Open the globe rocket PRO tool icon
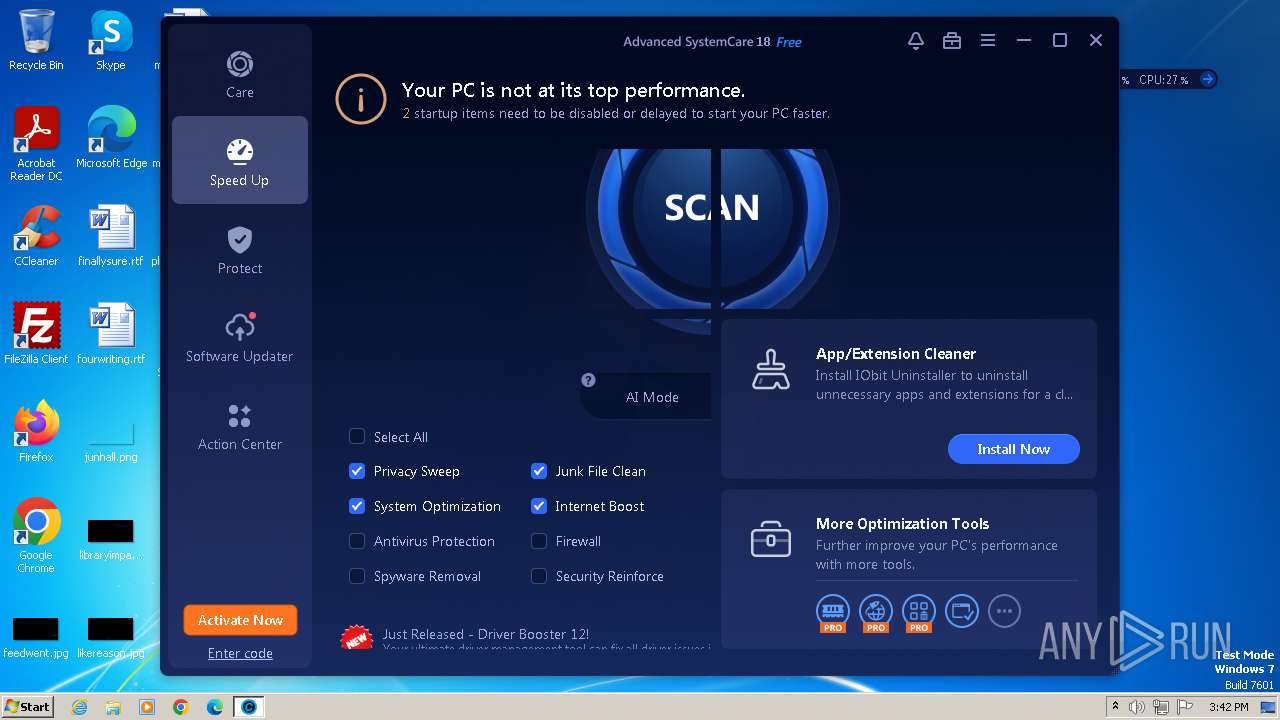The image size is (1280, 720). (x=876, y=611)
